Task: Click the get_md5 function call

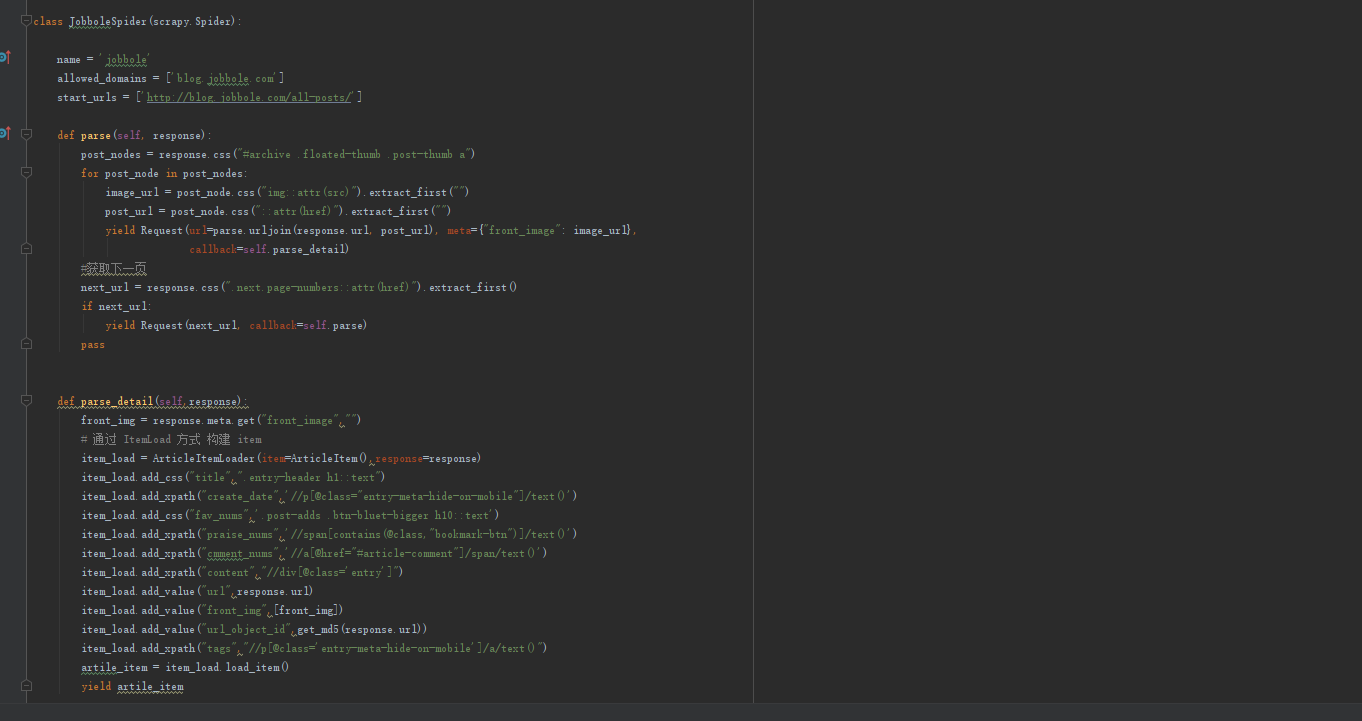Action: 318,629
